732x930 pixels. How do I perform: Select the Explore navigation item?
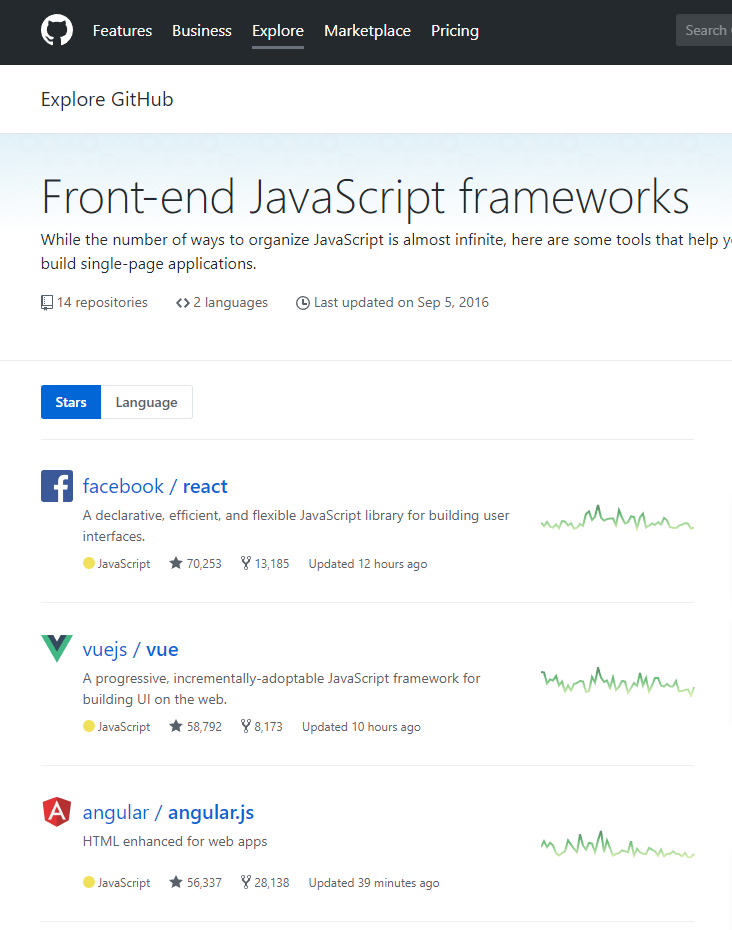[x=277, y=31]
